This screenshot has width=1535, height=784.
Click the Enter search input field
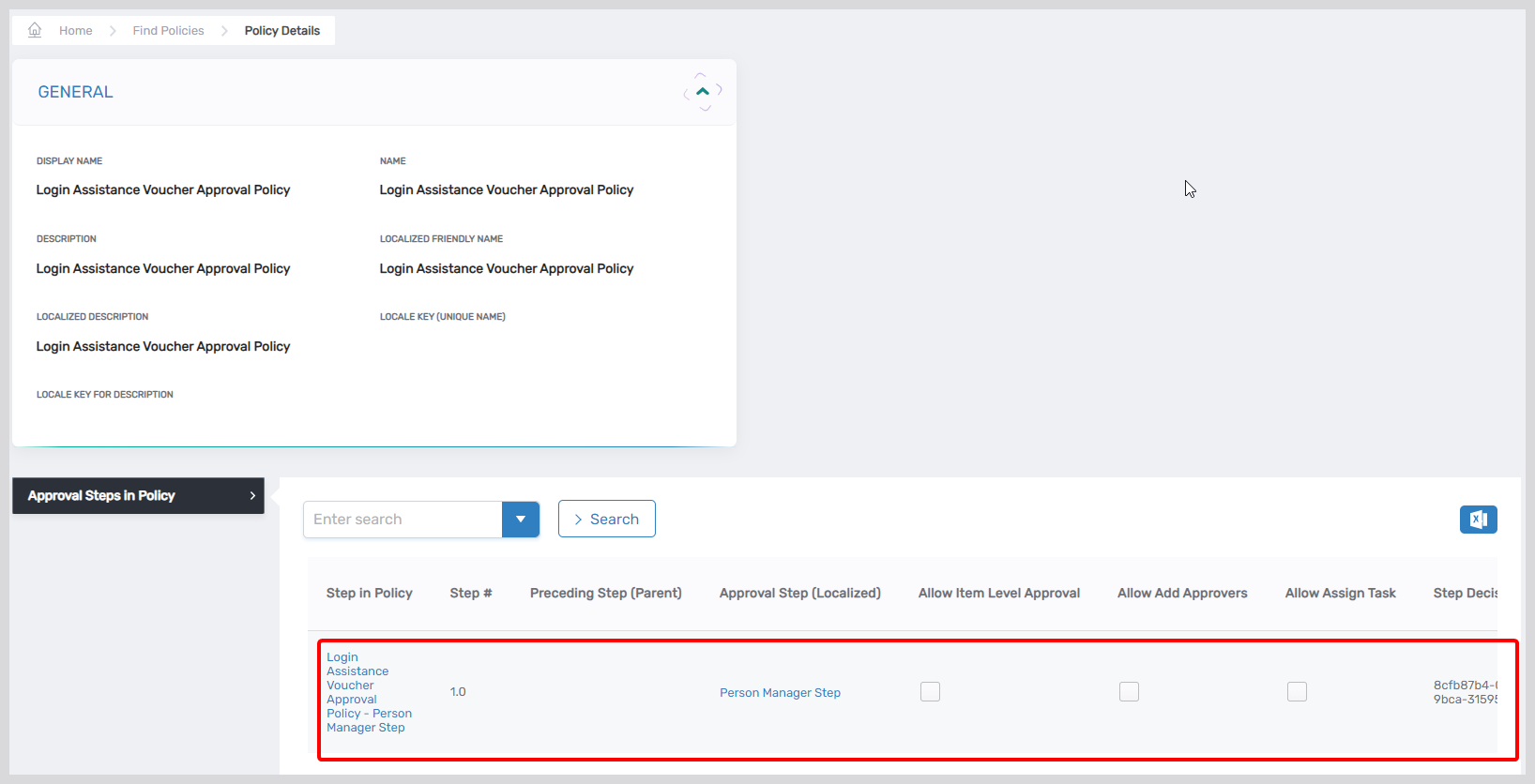point(403,520)
